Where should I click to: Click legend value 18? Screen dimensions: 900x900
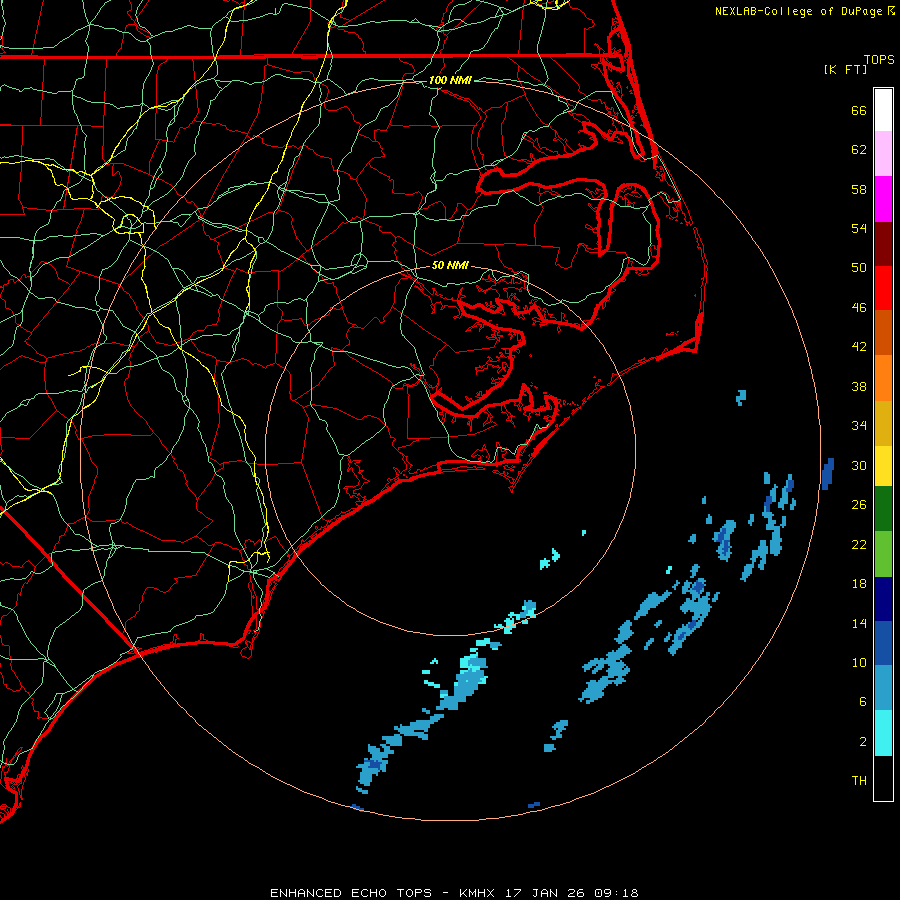[x=859, y=584]
